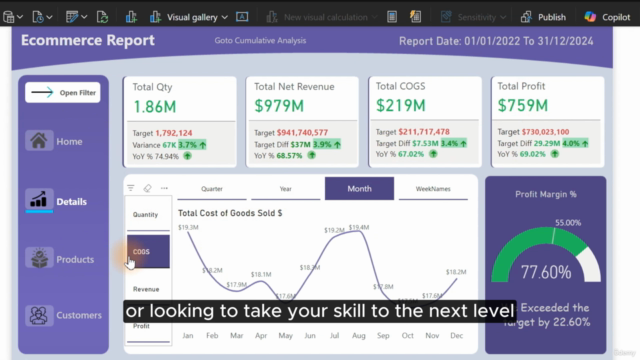Click the Products navigation label
The width and height of the screenshot is (640, 360).
pyautogui.click(x=75, y=260)
